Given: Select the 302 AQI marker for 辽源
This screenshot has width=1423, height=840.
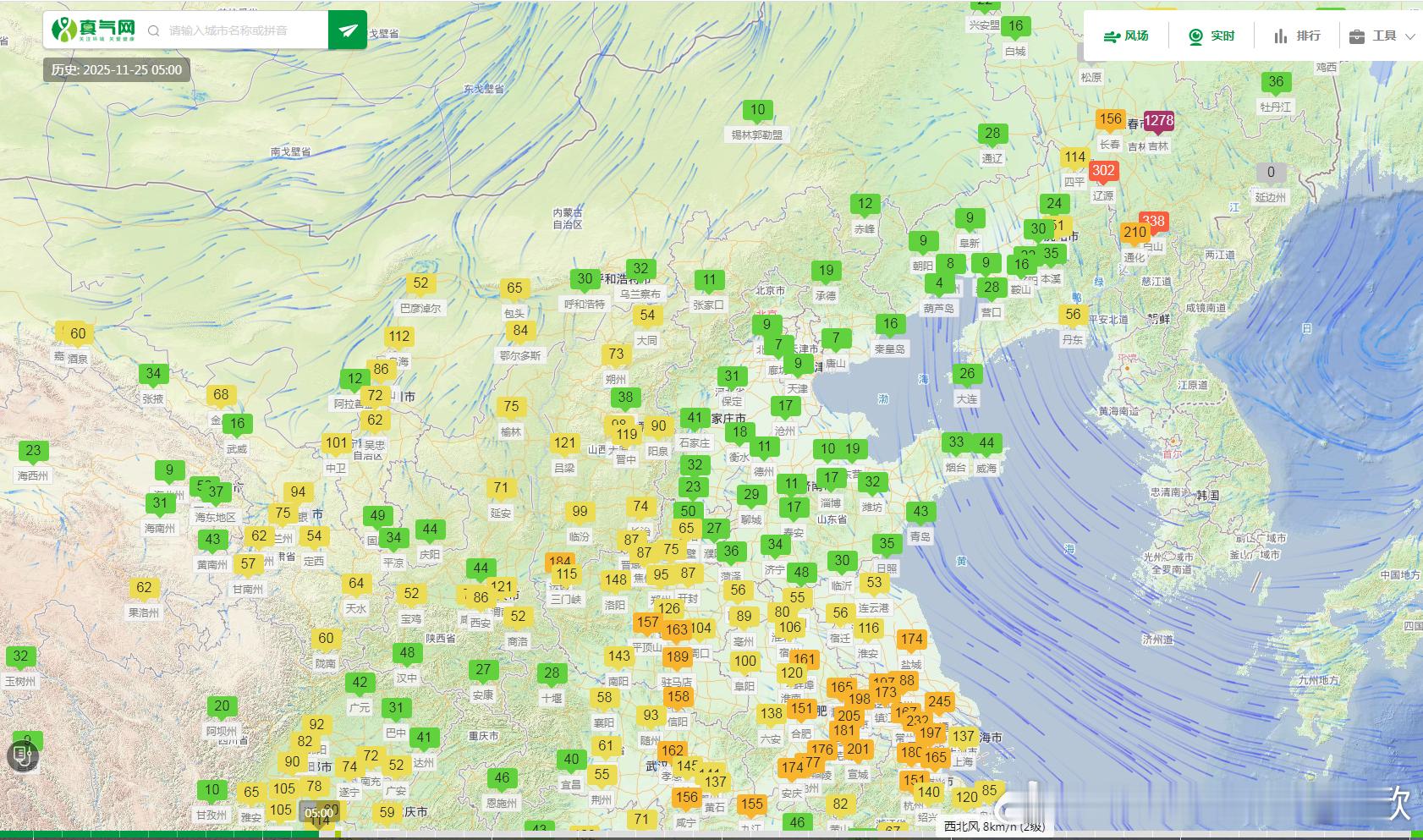Looking at the screenshot, I should (1103, 171).
